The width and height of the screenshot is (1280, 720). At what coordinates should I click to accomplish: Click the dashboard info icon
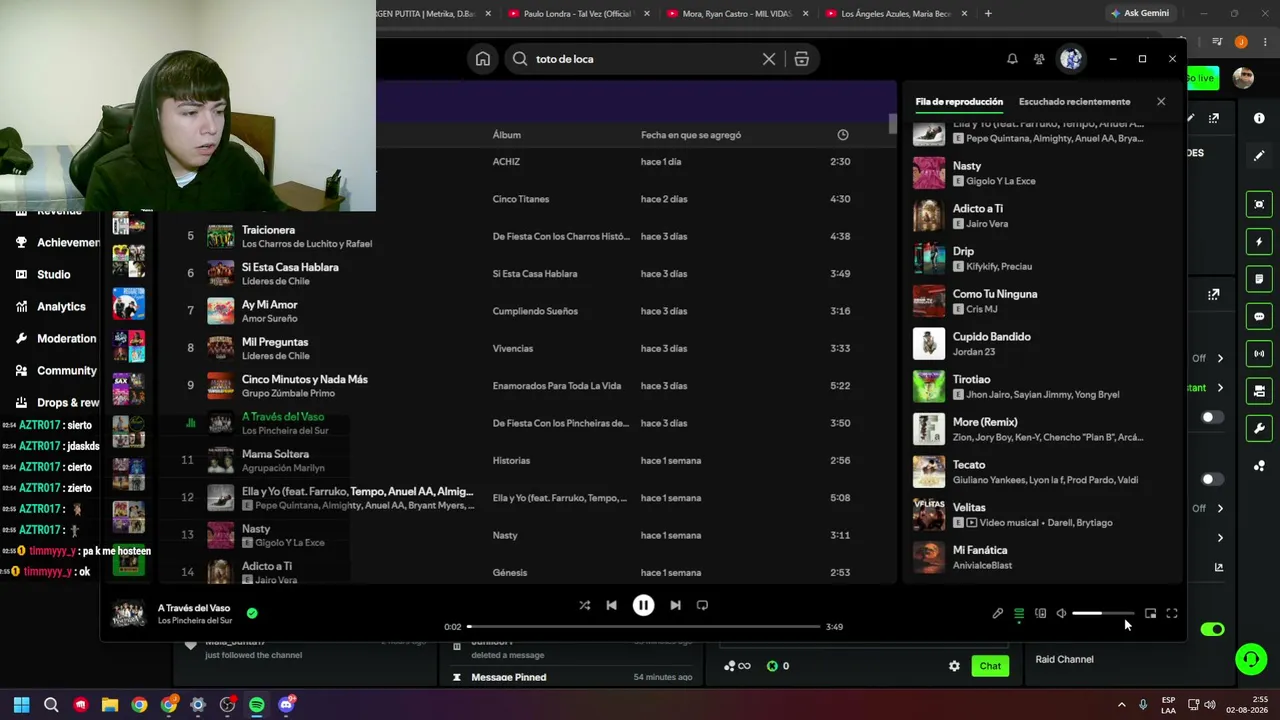1259,118
